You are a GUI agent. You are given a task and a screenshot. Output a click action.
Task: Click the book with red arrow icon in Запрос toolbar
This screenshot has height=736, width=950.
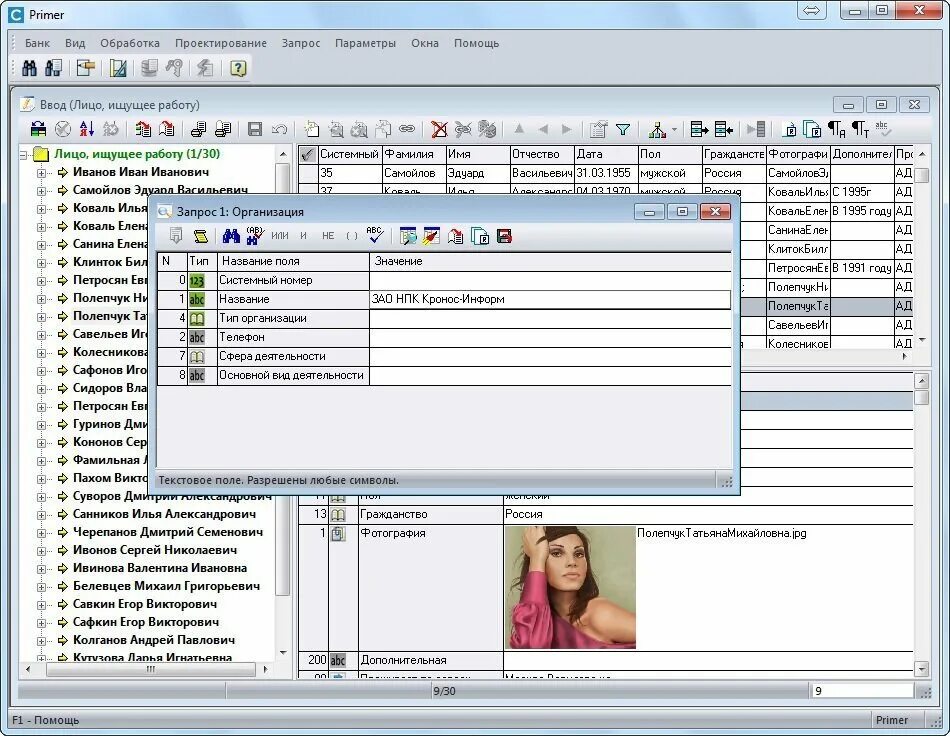point(456,236)
